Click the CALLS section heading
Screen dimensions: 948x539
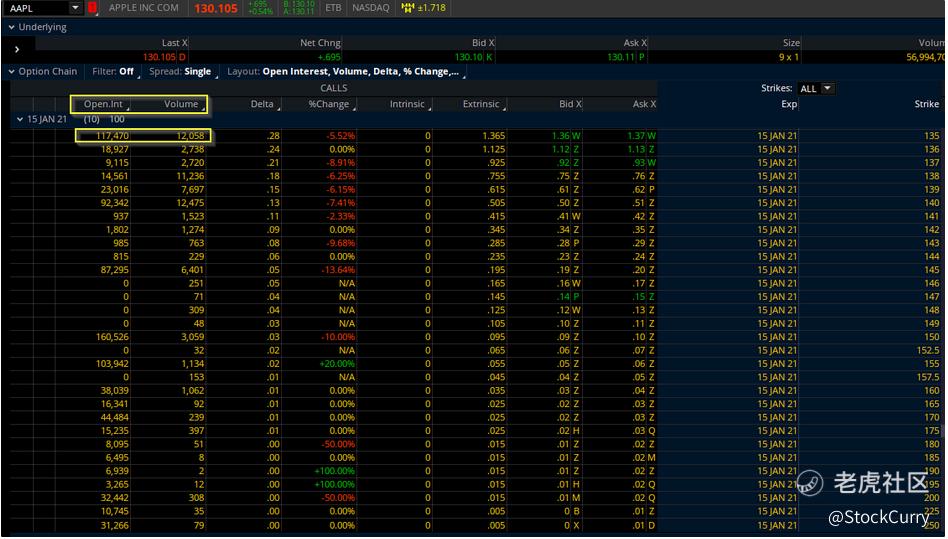[x=334, y=88]
